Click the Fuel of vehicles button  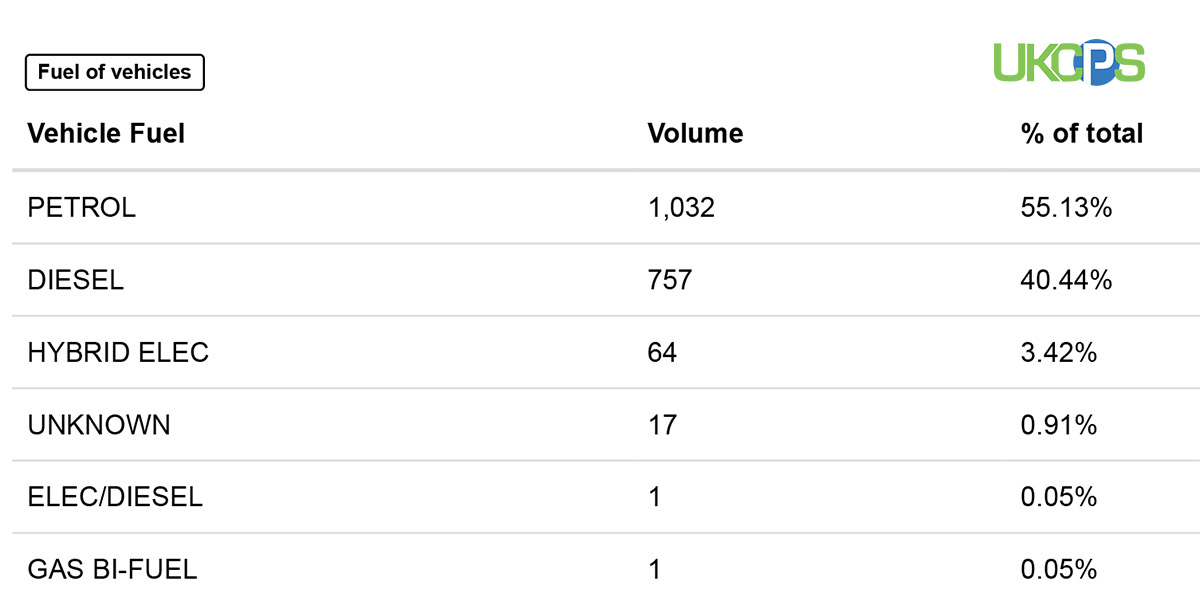pos(114,72)
